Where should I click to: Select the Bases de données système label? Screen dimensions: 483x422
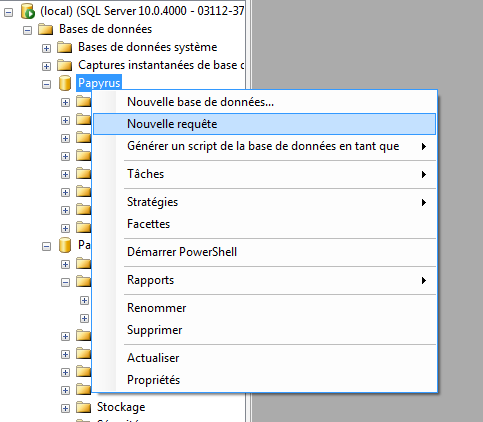pyautogui.click(x=147, y=47)
